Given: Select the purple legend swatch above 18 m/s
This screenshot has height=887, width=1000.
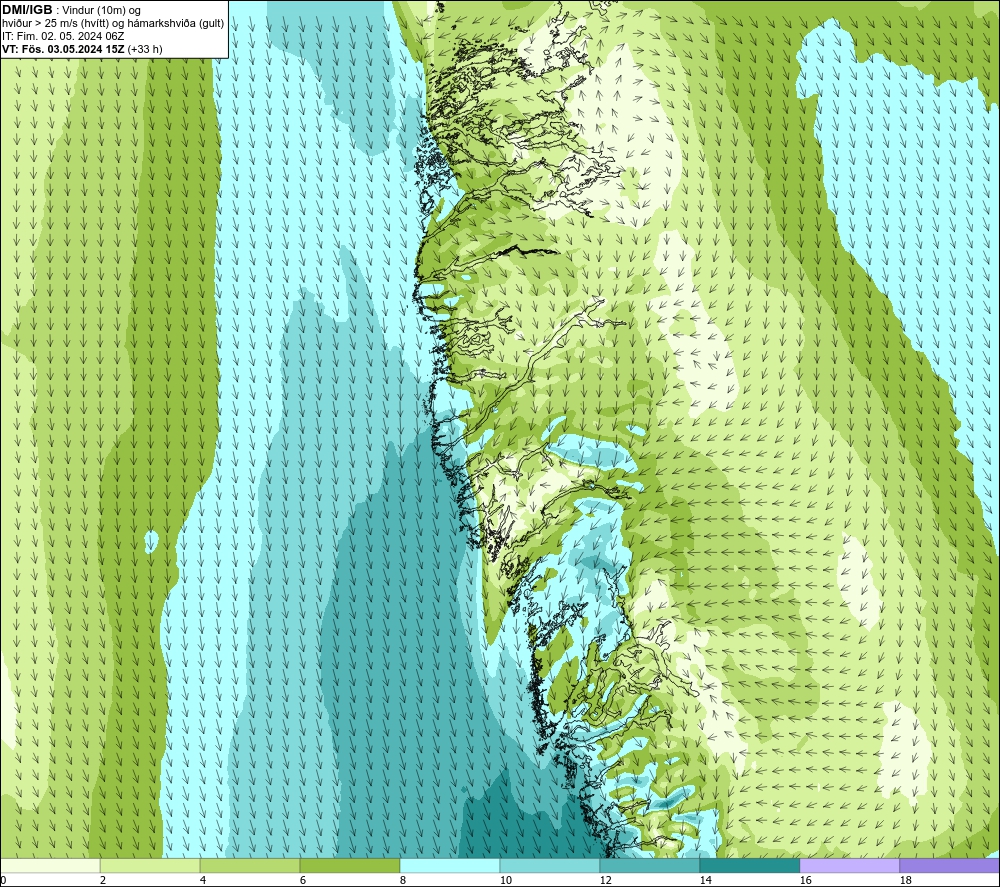Looking at the screenshot, I should coord(949,865).
